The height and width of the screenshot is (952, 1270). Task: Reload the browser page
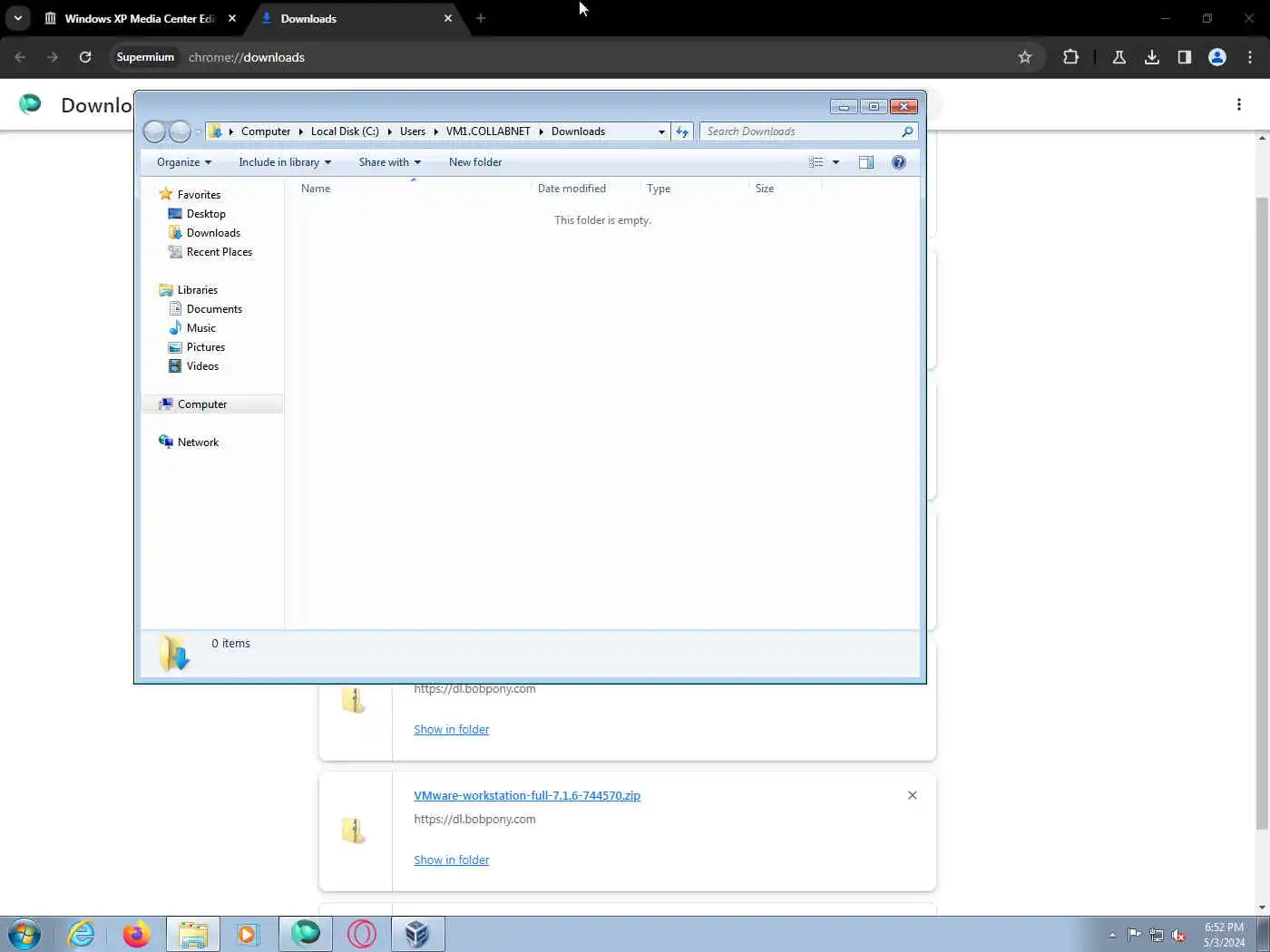(x=85, y=57)
